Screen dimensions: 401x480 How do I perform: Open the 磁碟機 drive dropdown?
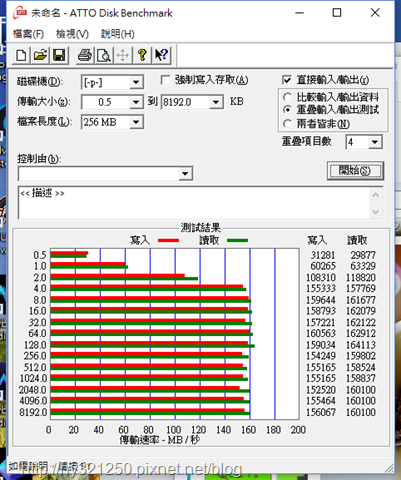(136, 82)
